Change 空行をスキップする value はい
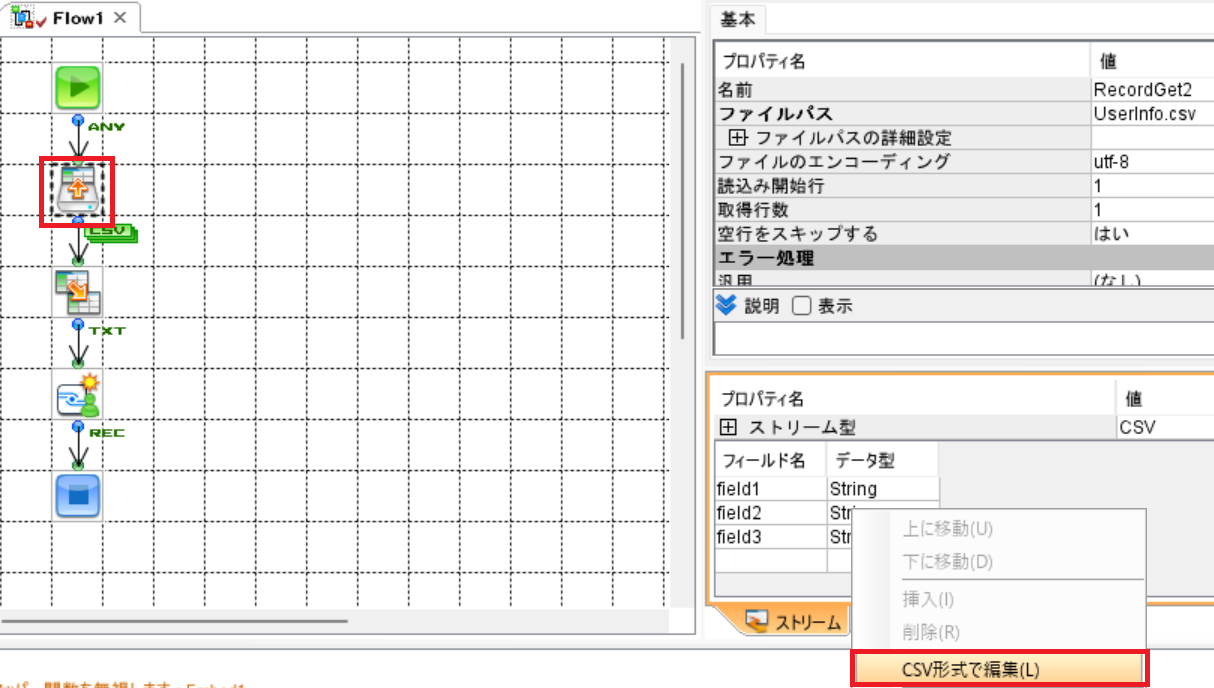Screen dimensions: 1214x688 tap(1152, 234)
